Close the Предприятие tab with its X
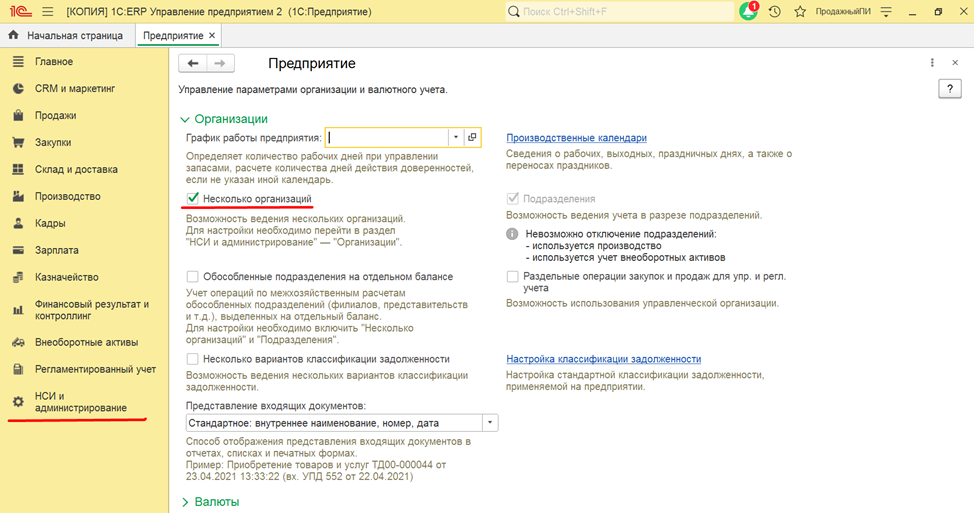 click(x=212, y=35)
